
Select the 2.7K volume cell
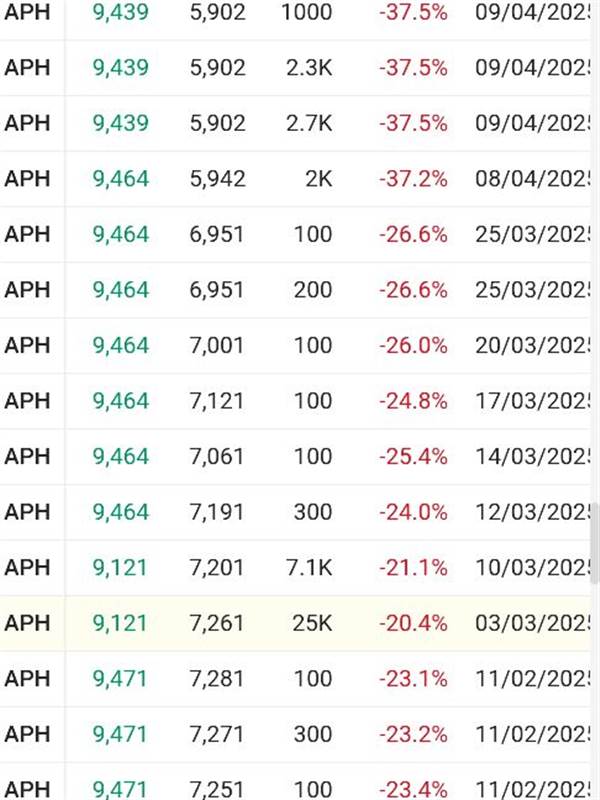click(308, 123)
